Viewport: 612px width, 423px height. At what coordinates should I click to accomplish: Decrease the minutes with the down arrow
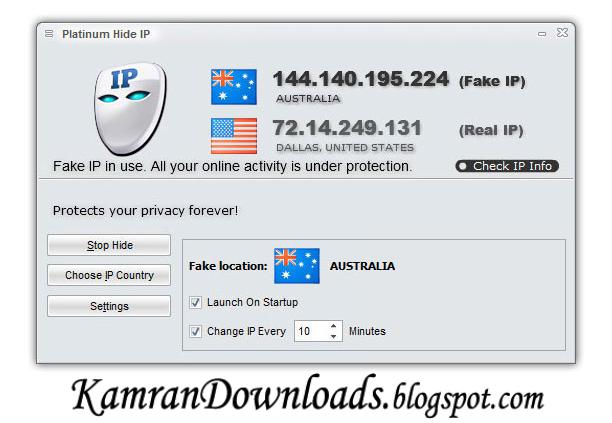(333, 336)
